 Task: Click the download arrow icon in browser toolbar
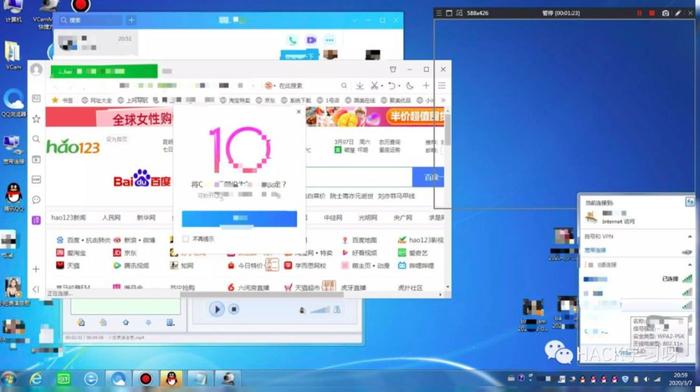point(359,85)
